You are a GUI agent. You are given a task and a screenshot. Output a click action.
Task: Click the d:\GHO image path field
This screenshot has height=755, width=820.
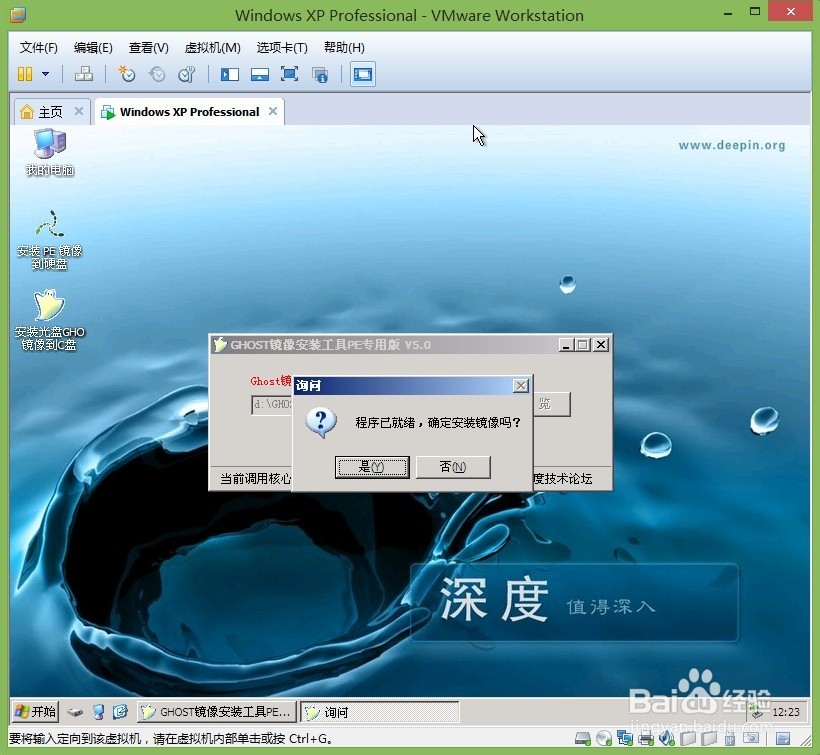[x=272, y=404]
